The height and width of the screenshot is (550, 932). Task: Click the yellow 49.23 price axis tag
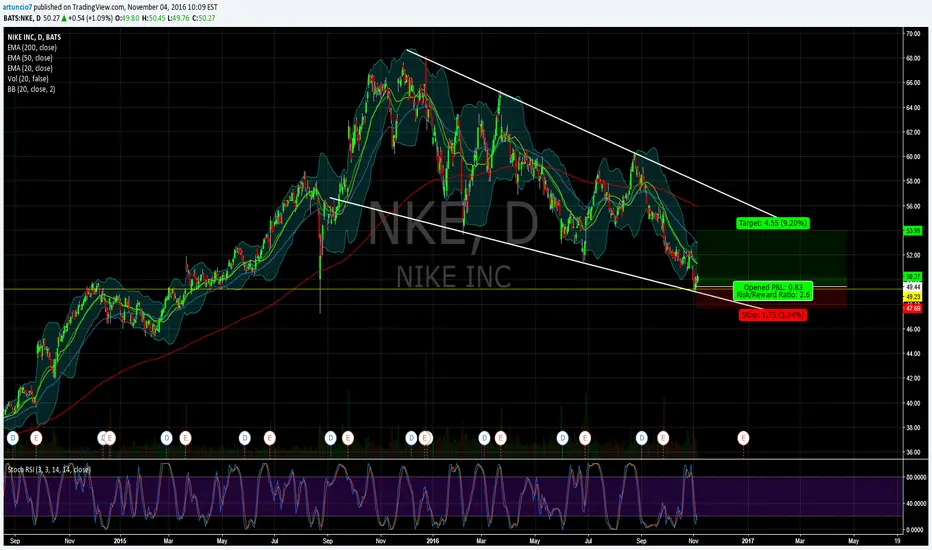(x=912, y=297)
